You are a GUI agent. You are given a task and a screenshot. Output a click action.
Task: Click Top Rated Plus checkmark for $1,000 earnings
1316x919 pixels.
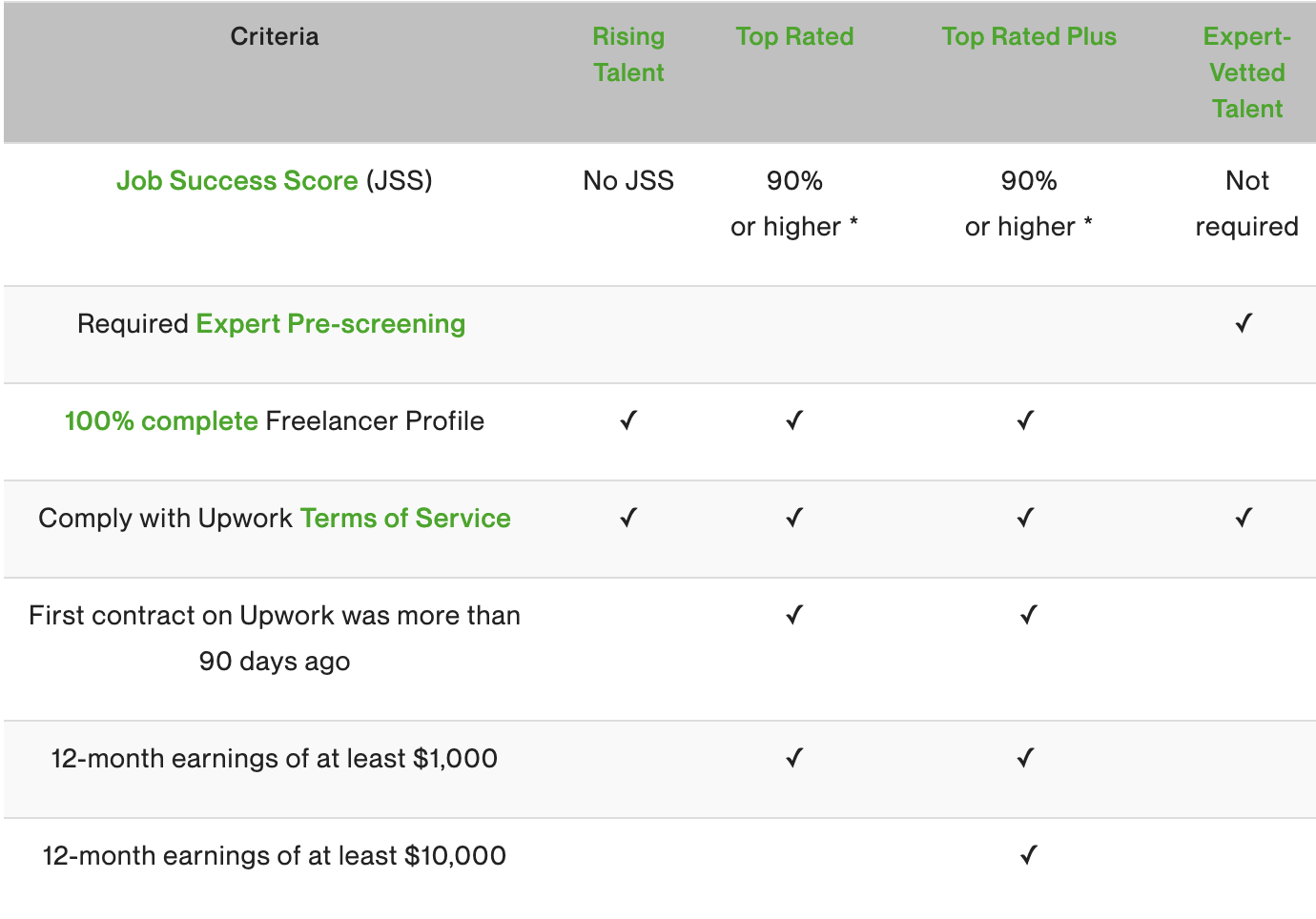[x=1026, y=759]
